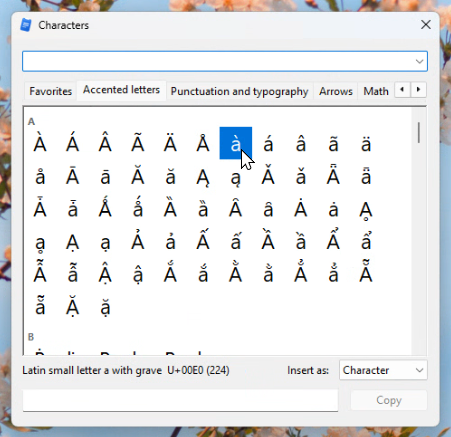Click the Copy button
Viewport: 451px width, 437px height.
click(389, 400)
